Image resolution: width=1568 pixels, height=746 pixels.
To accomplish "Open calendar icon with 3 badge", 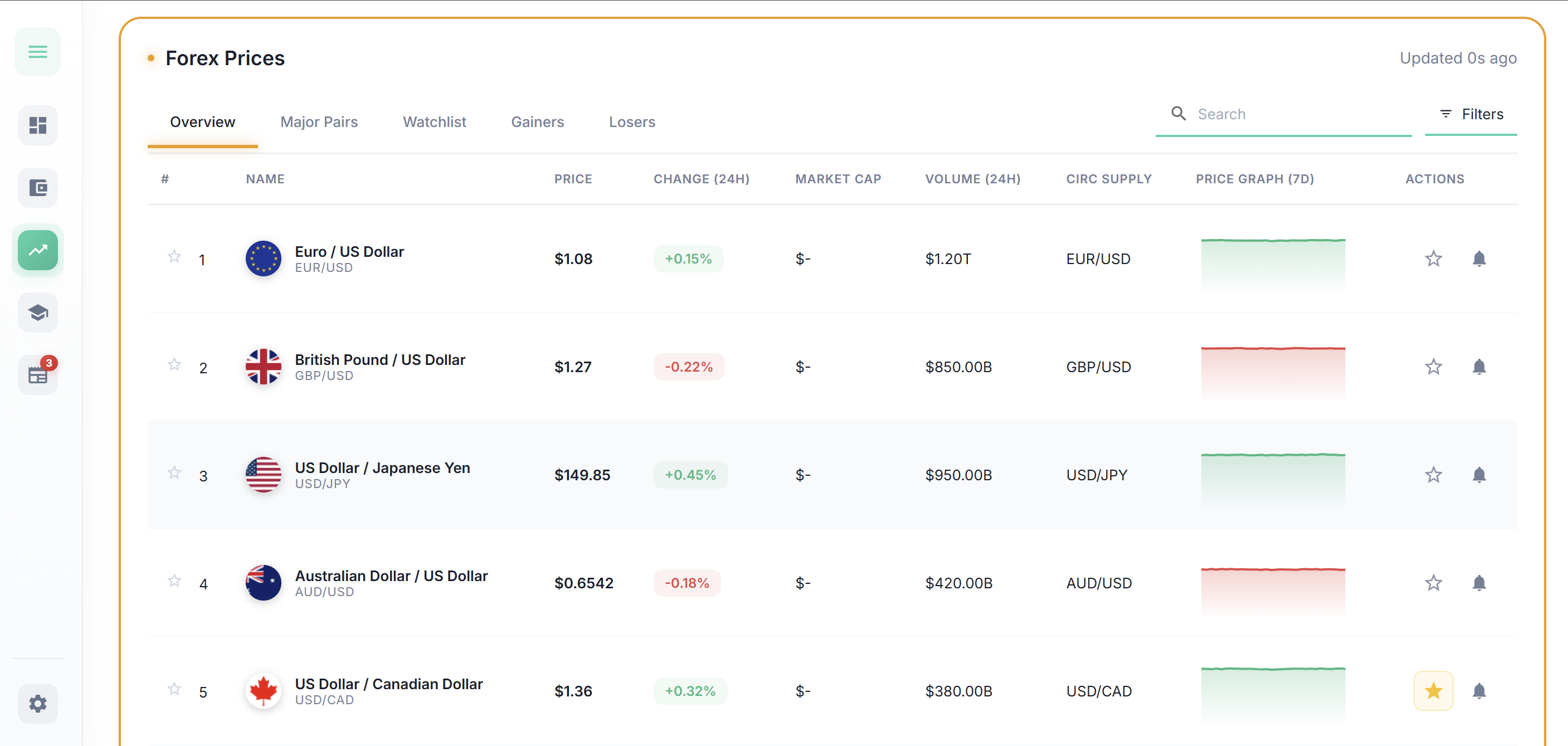I will tap(38, 375).
